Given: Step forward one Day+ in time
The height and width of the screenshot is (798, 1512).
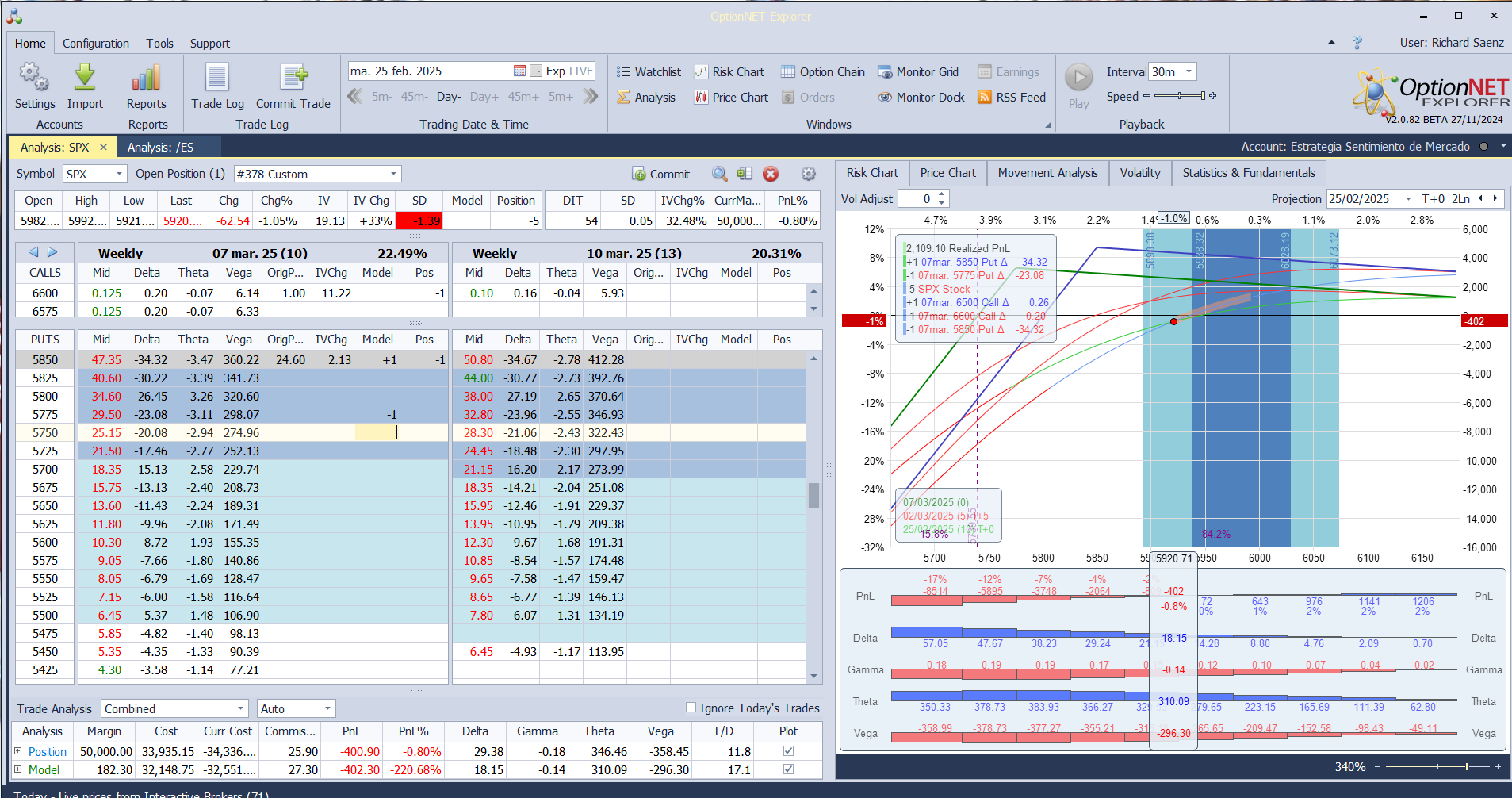Looking at the screenshot, I should coord(484,97).
